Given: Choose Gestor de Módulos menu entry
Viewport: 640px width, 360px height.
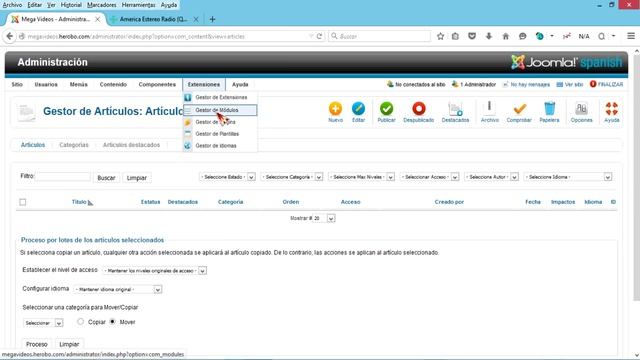Looking at the screenshot, I should [220, 110].
